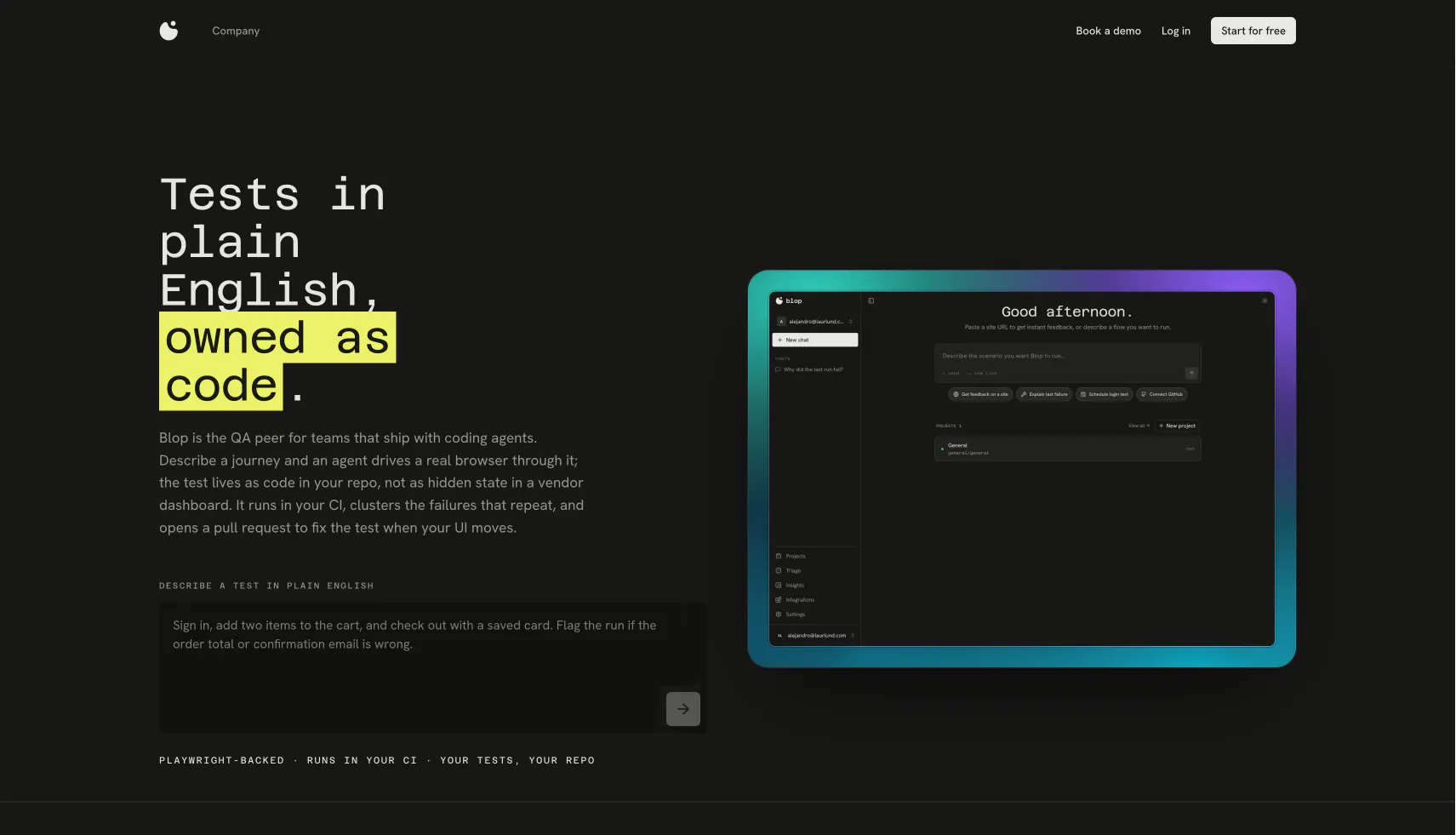
Task: Click the Blop logo in the page header
Action: pyautogui.click(x=168, y=31)
